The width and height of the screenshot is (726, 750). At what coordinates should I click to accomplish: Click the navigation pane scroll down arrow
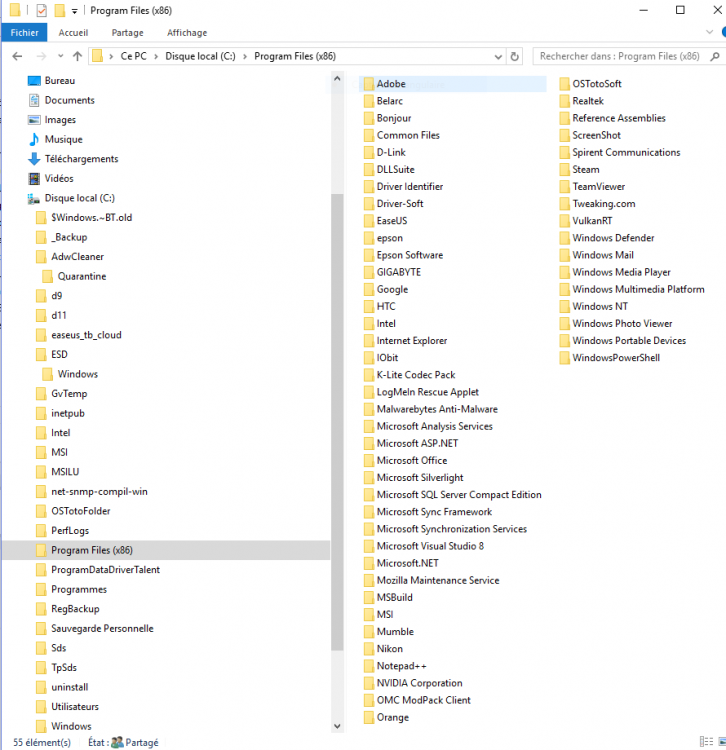pos(337,726)
